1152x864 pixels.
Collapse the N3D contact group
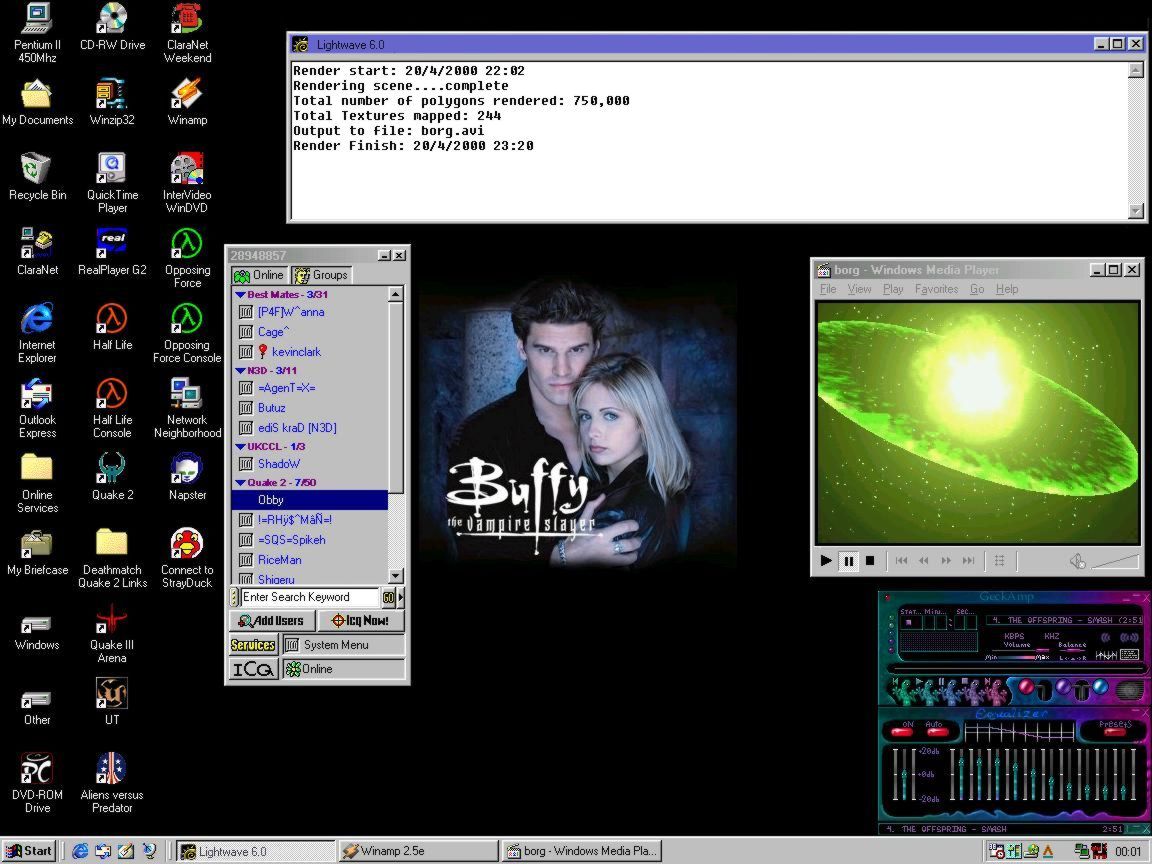pyautogui.click(x=241, y=371)
